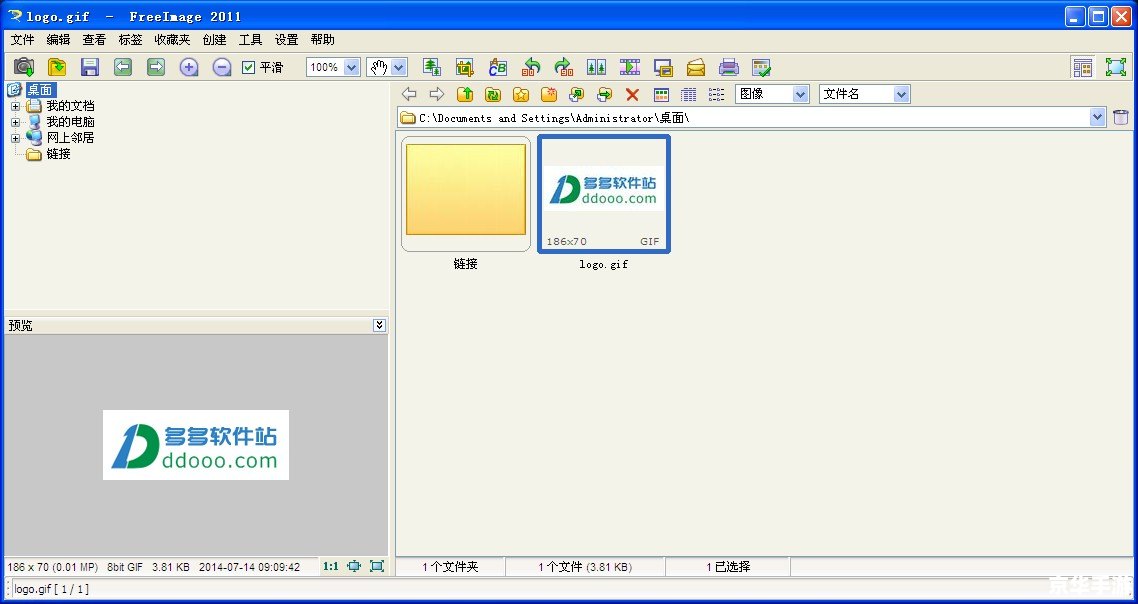Image resolution: width=1138 pixels, height=604 pixels.
Task: Select the logo.gif thumbnail
Action: (604, 194)
